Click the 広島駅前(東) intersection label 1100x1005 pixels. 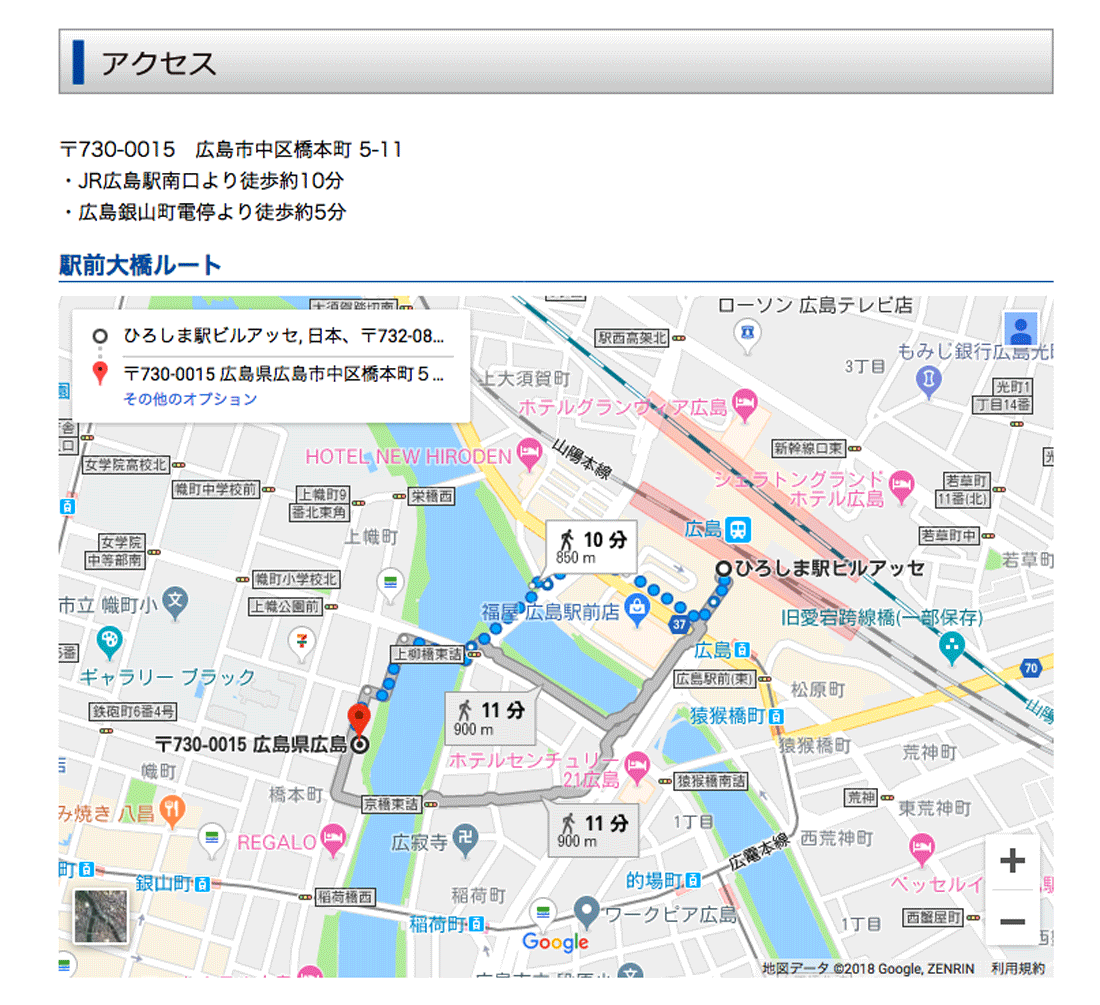(x=714, y=679)
